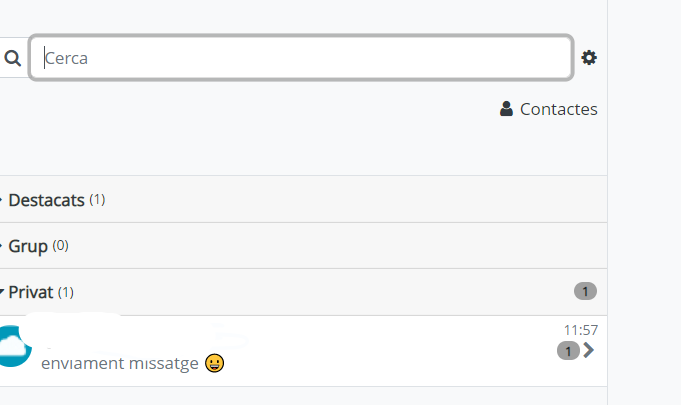681x405 pixels.
Task: Open the Contactes link
Action: (x=549, y=109)
